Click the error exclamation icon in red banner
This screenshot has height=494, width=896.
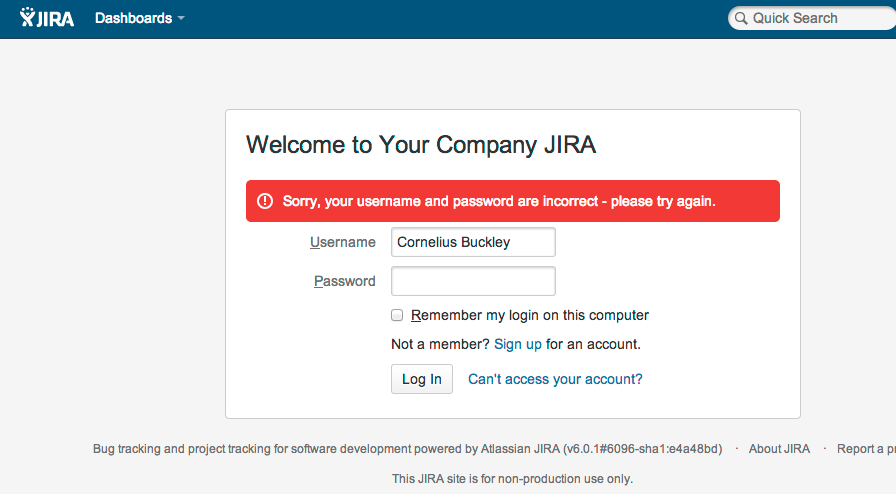click(x=265, y=201)
